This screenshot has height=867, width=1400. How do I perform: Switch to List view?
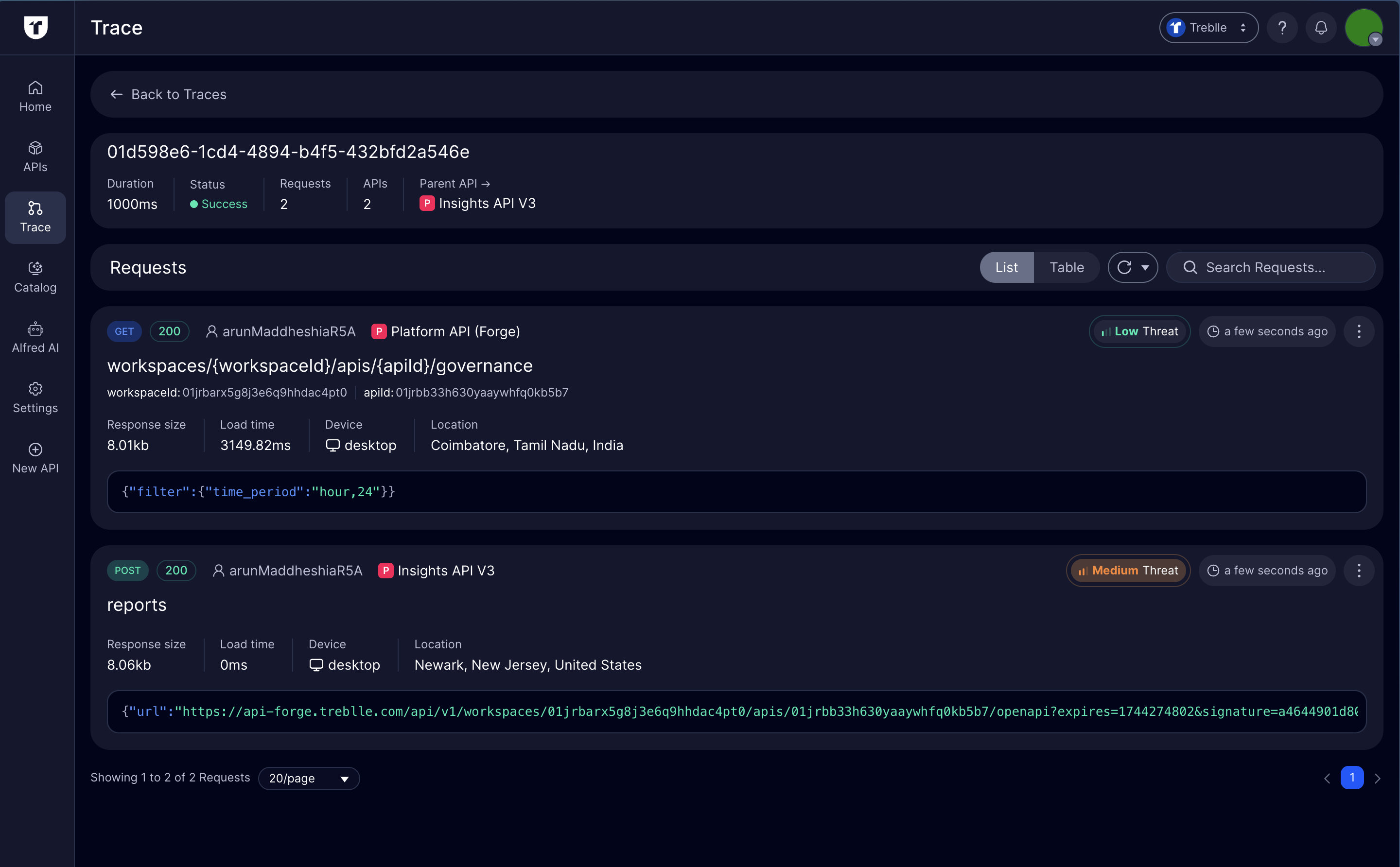click(x=1006, y=267)
